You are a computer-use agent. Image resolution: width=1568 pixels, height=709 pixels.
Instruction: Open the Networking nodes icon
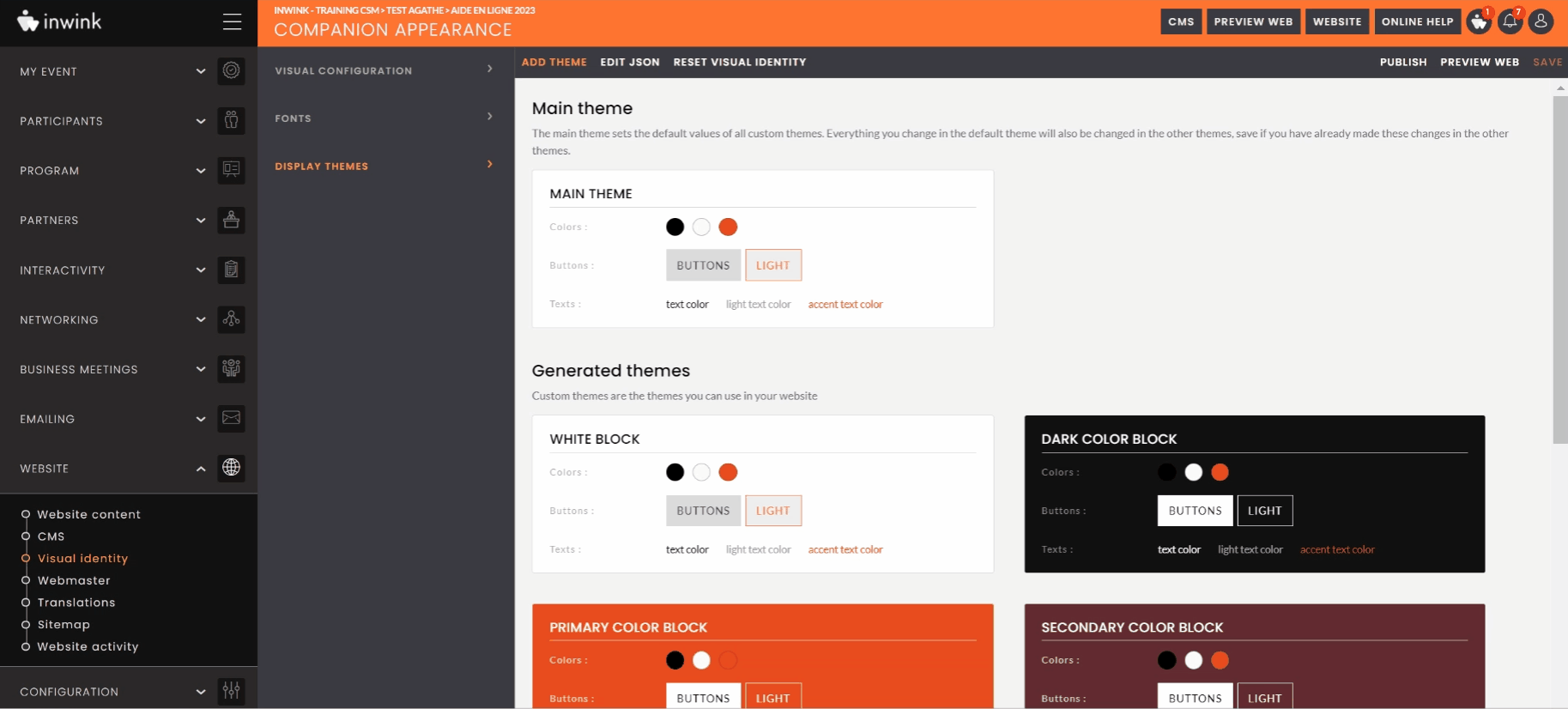(232, 319)
